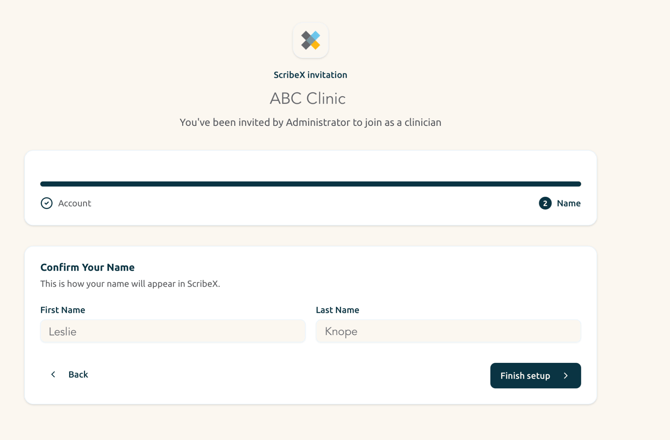670x440 pixels.
Task: Click the Account step checkmark icon
Action: click(47, 203)
